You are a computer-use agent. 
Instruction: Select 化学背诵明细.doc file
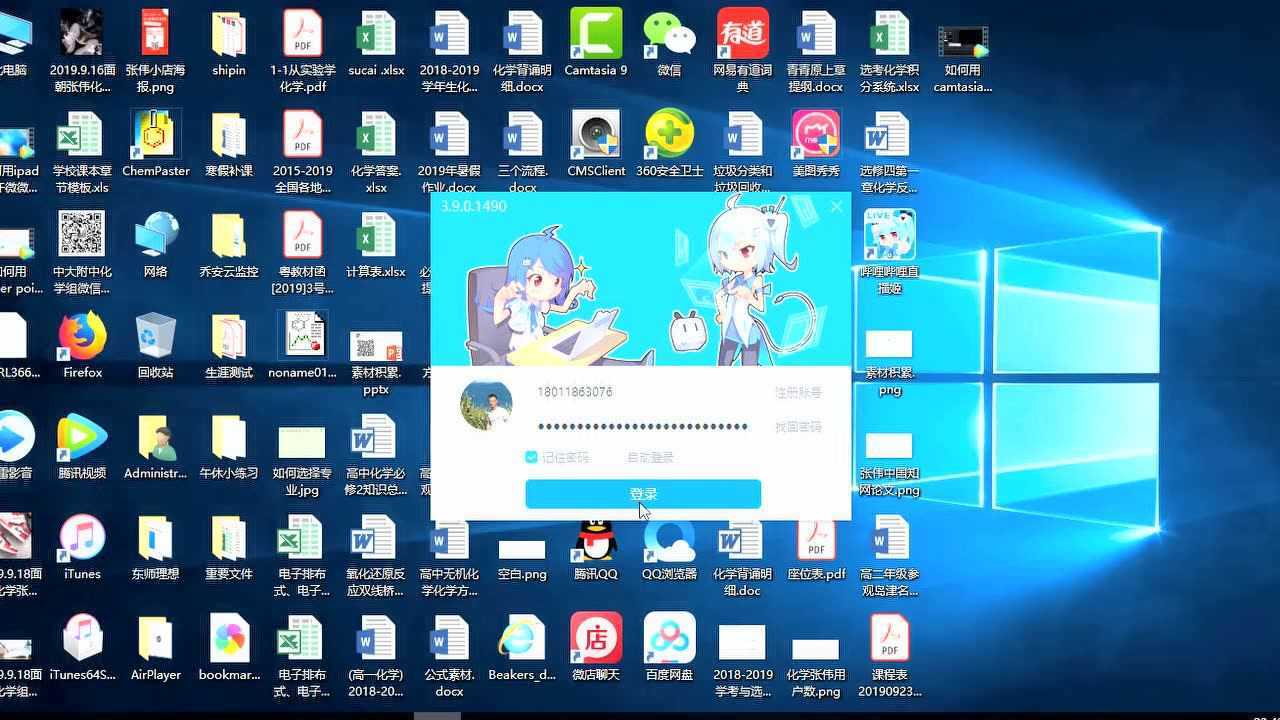pos(742,557)
